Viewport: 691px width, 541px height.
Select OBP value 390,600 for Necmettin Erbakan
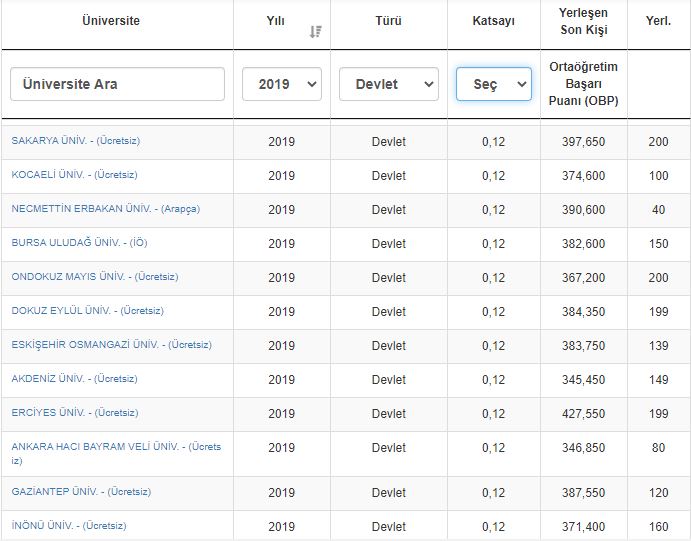point(583,210)
